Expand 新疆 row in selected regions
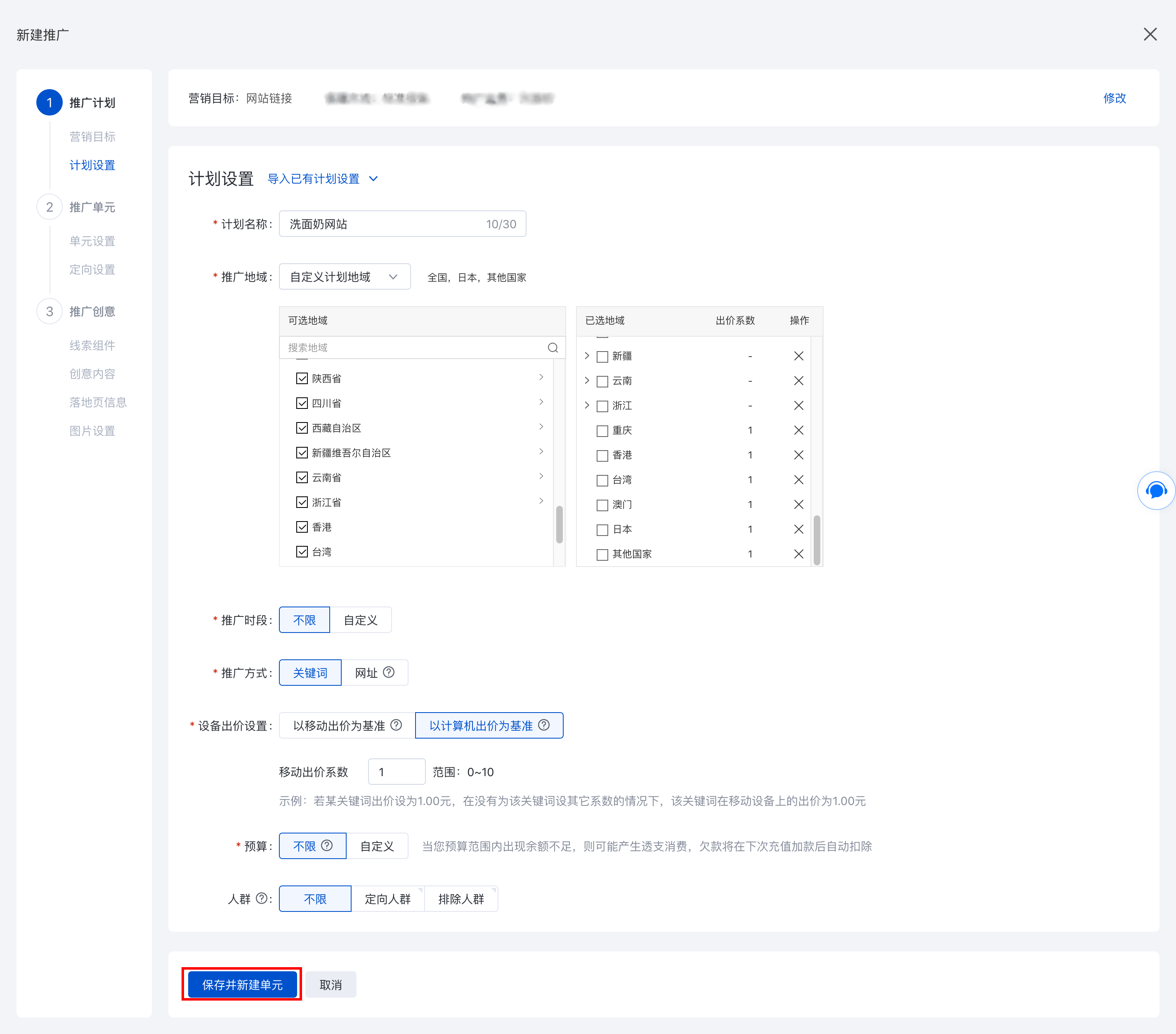Viewport: 1176px width, 1034px height. [587, 356]
